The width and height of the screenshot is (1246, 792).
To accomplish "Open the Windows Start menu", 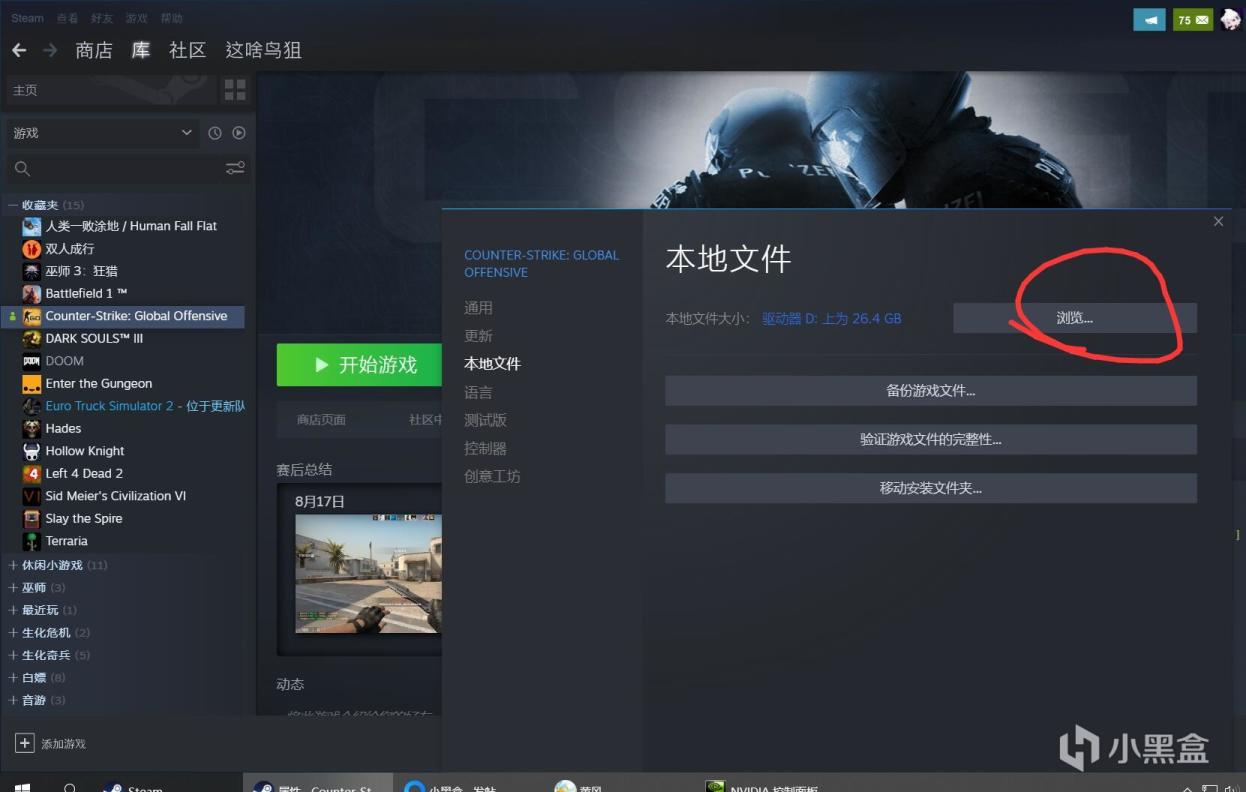I will (20, 787).
